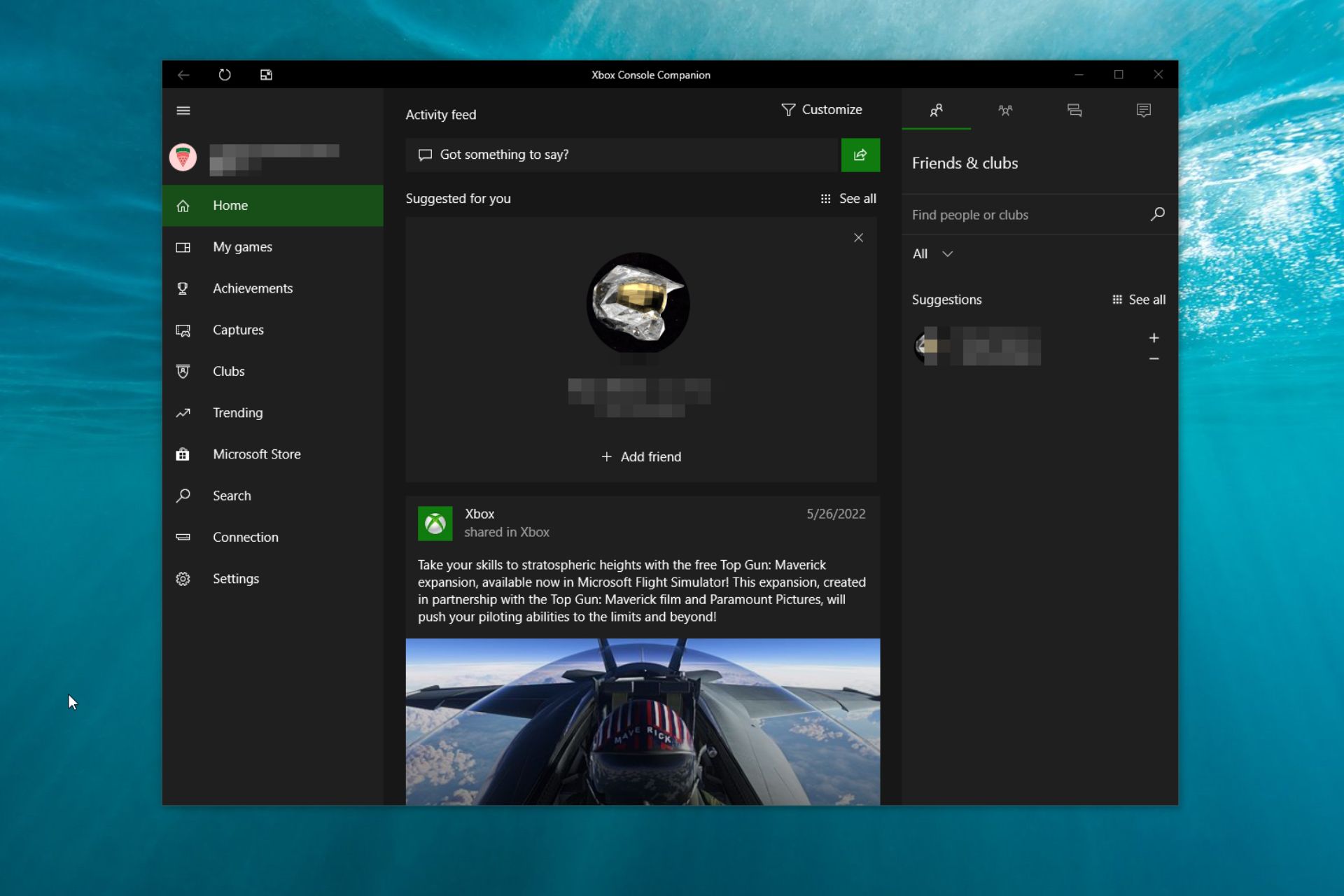Navigate to Captures section
1344x896 pixels.
tap(238, 329)
